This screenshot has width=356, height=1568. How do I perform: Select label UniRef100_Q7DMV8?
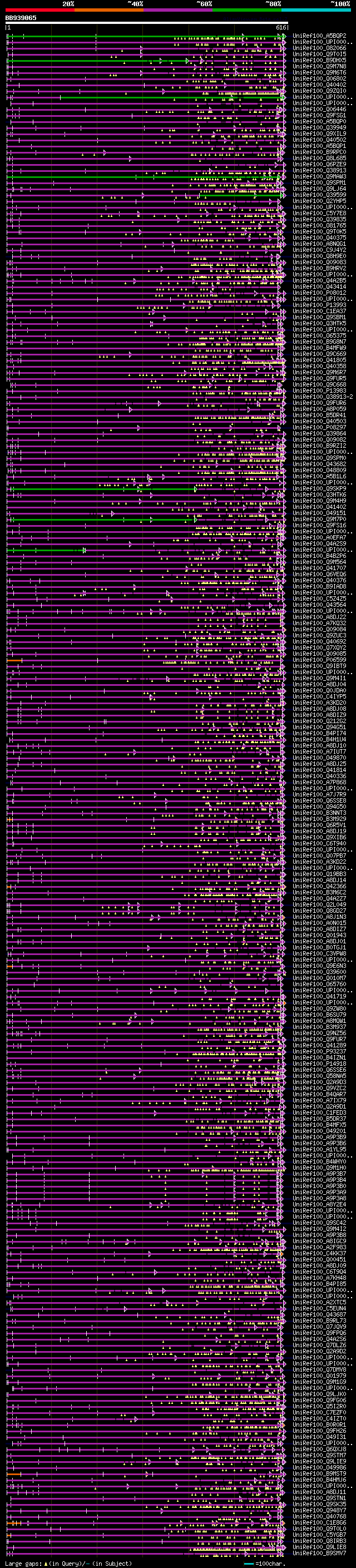pos(319,1370)
